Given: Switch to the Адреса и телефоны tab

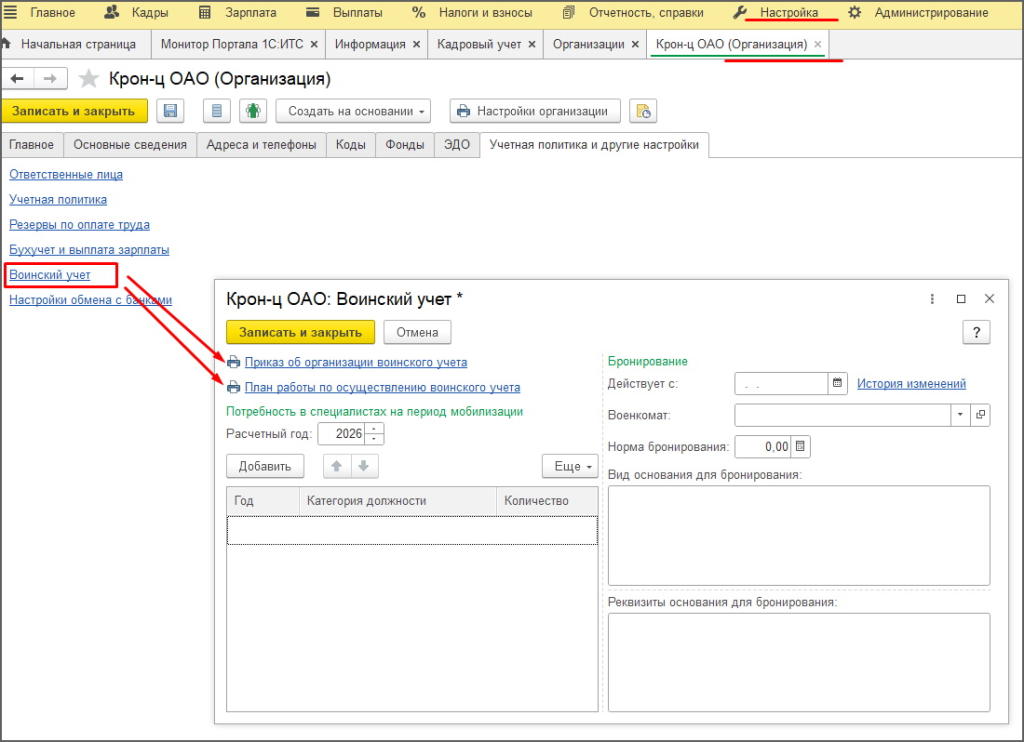Looking at the screenshot, I should pos(261,145).
